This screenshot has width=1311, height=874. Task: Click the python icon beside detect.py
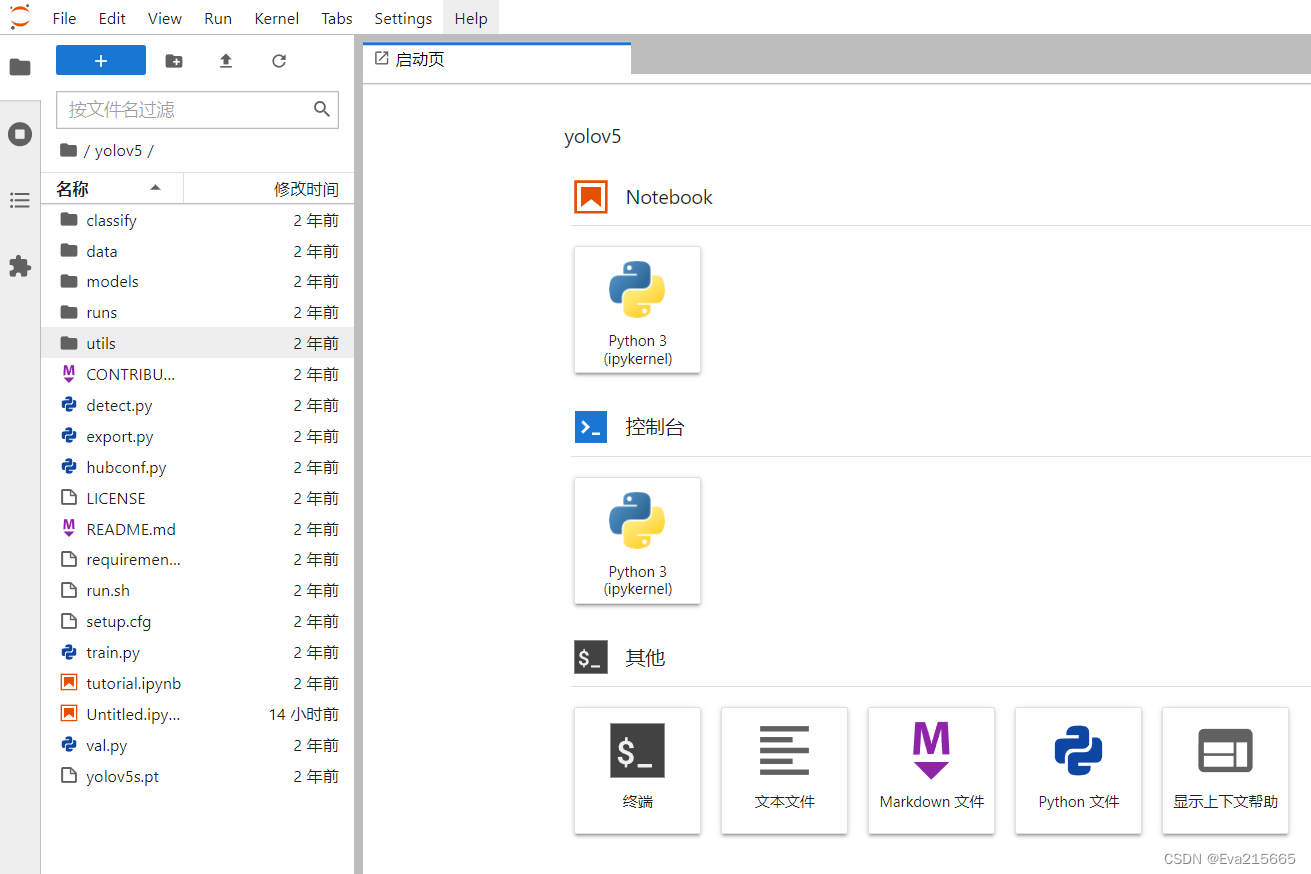(69, 405)
